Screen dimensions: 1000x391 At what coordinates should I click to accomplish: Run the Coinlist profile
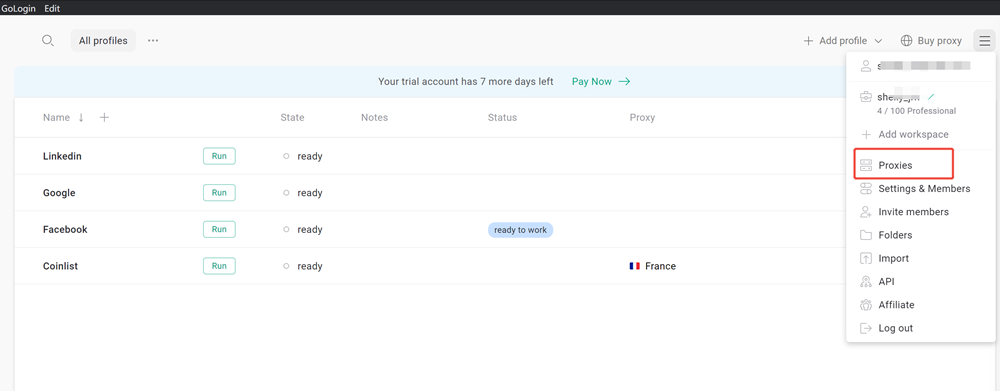pos(219,266)
